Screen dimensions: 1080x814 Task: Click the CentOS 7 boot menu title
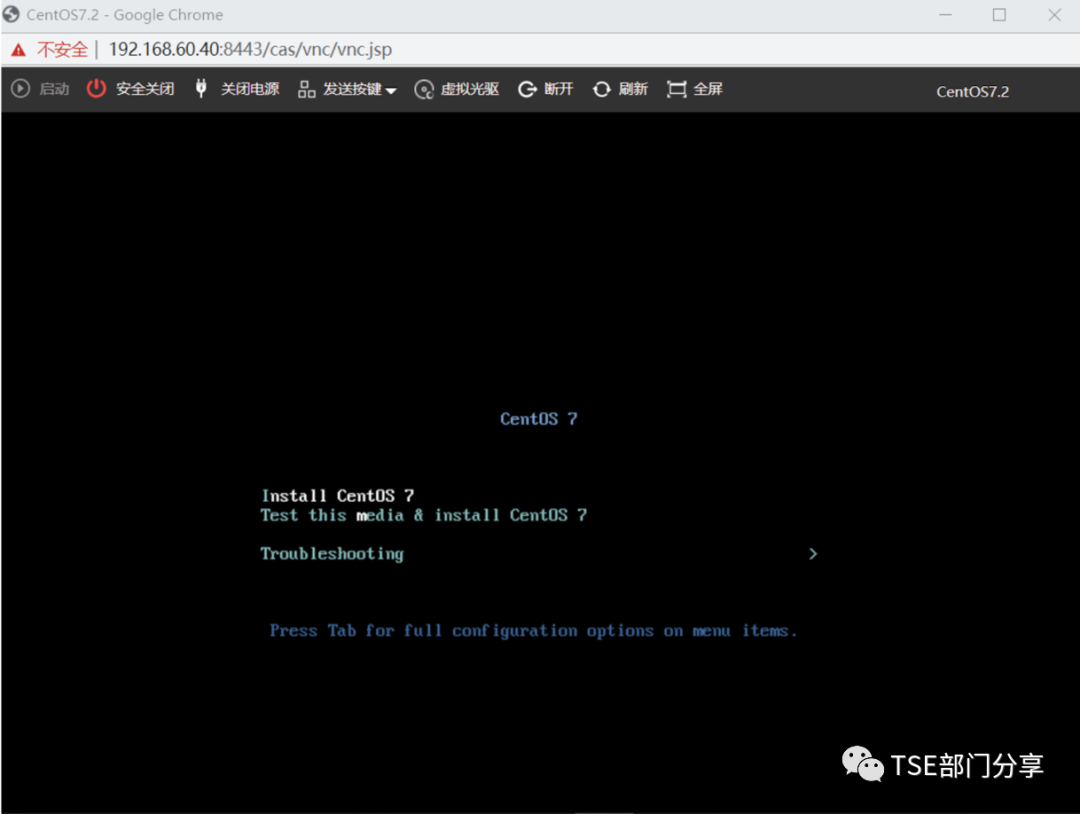(539, 419)
